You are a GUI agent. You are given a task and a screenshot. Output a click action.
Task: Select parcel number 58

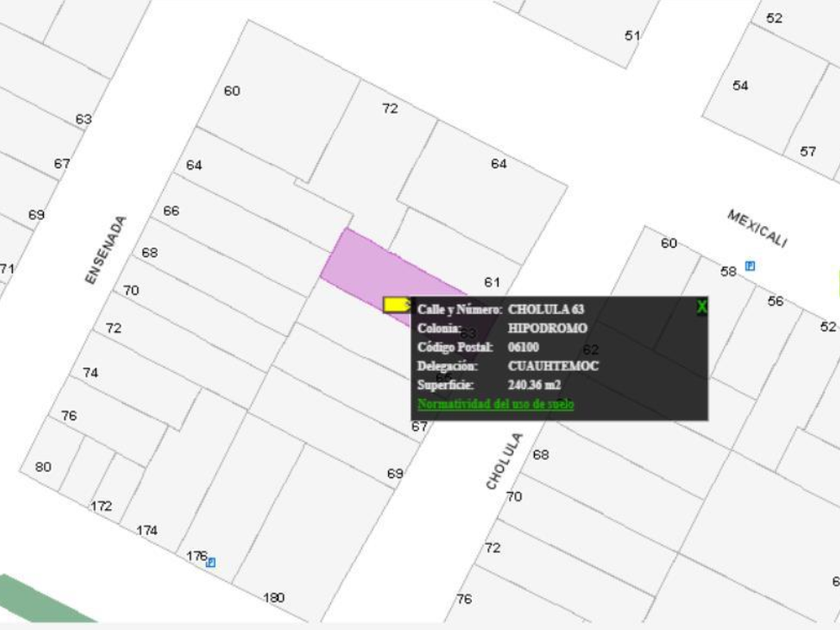[728, 272]
